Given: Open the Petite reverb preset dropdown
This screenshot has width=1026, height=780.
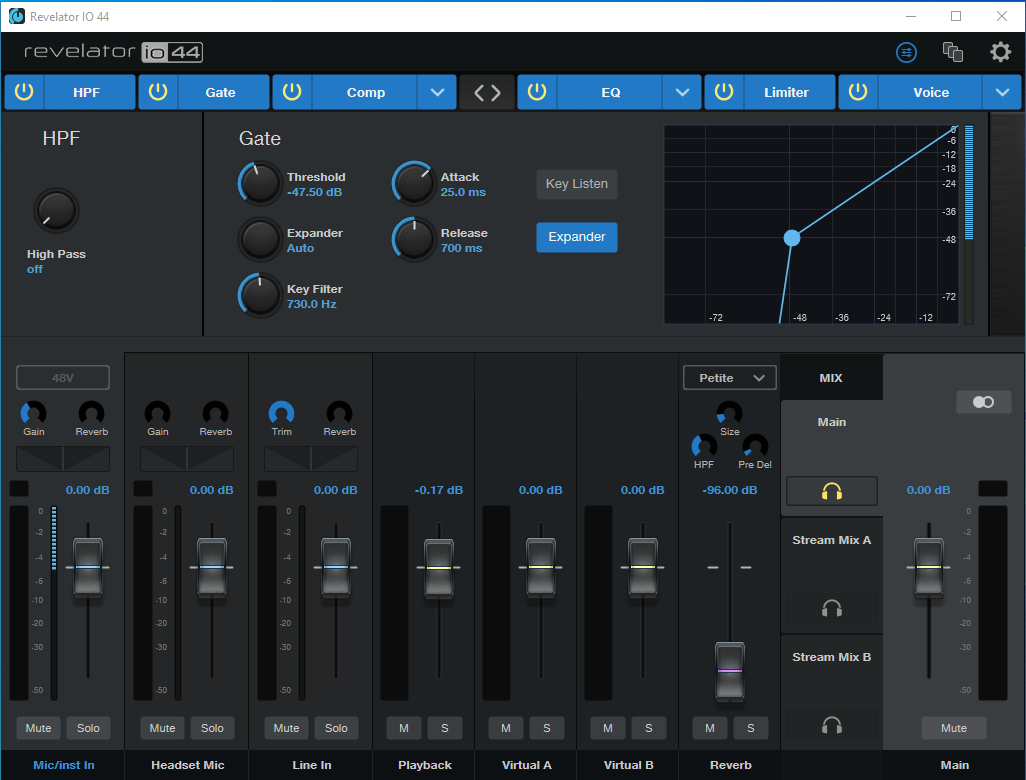Looking at the screenshot, I should [729, 377].
